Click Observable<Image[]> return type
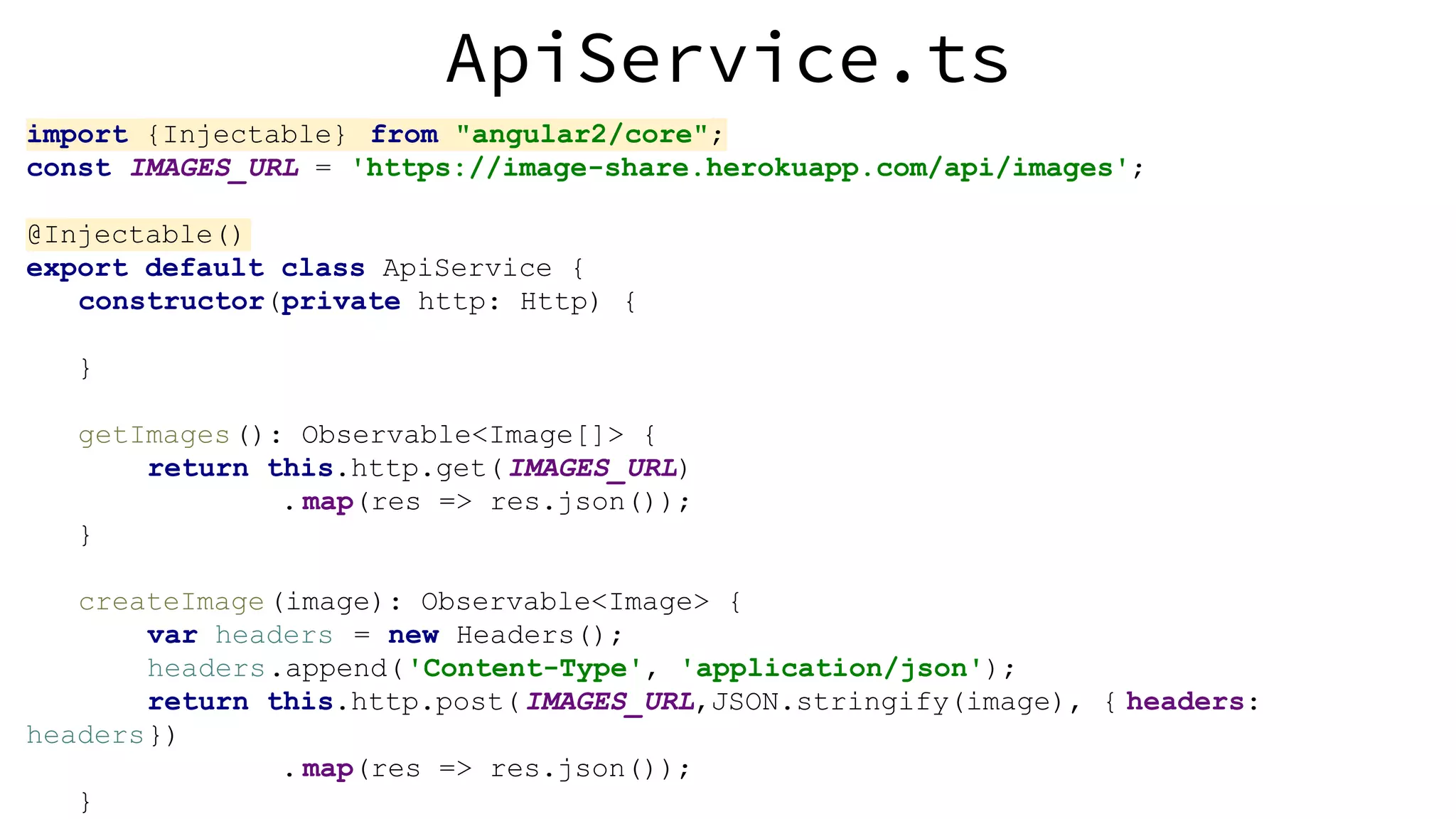1456x819 pixels. [x=462, y=435]
